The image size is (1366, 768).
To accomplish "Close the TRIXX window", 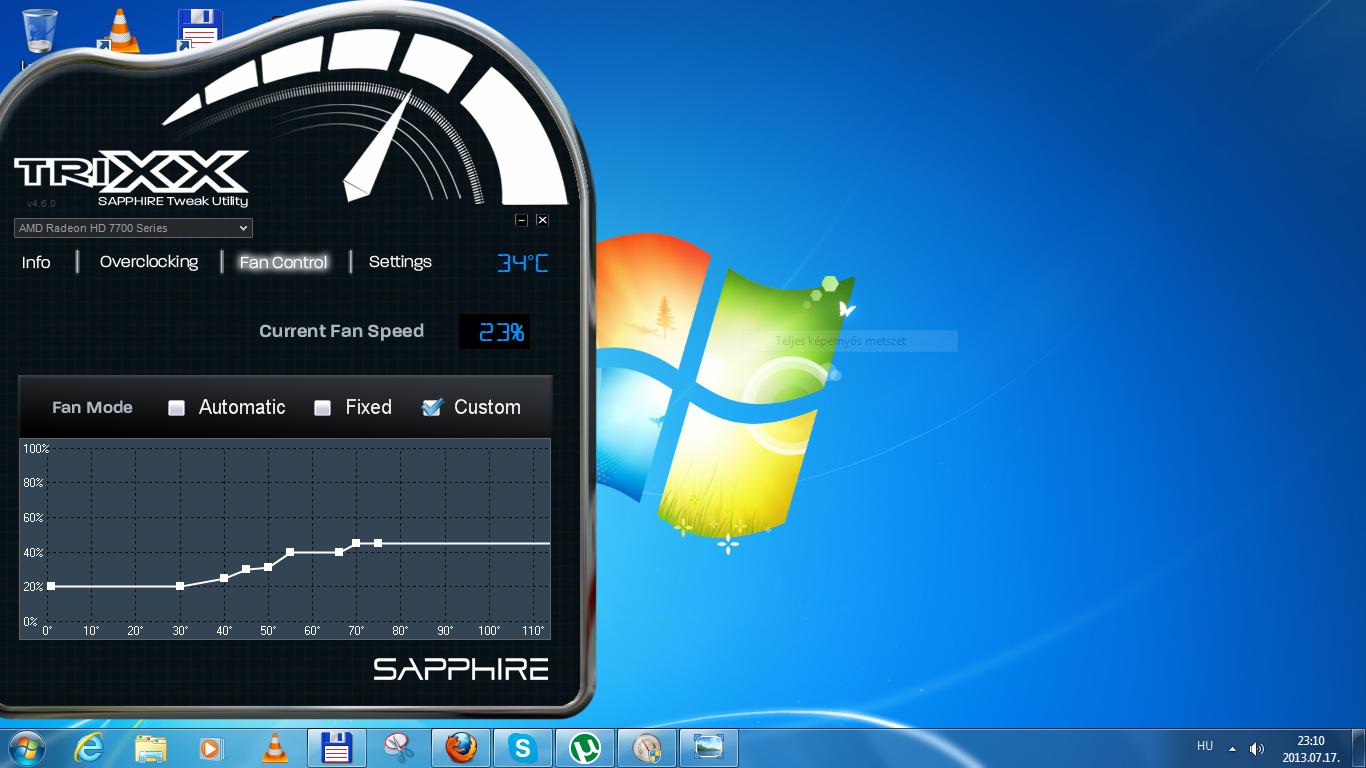I will point(542,220).
